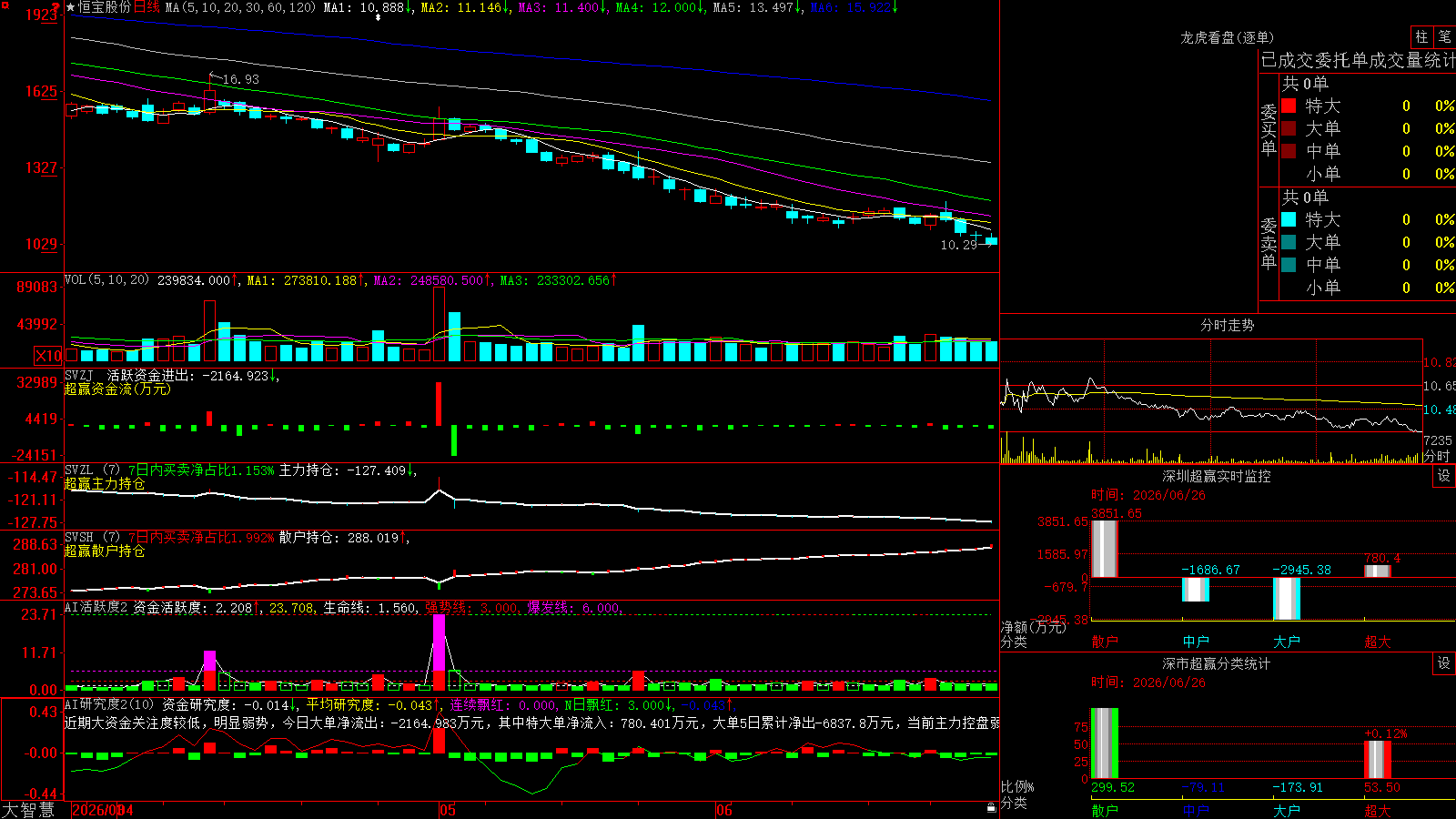Click the 1923 price axis label
Screen dimensions: 1456x819
(42, 15)
